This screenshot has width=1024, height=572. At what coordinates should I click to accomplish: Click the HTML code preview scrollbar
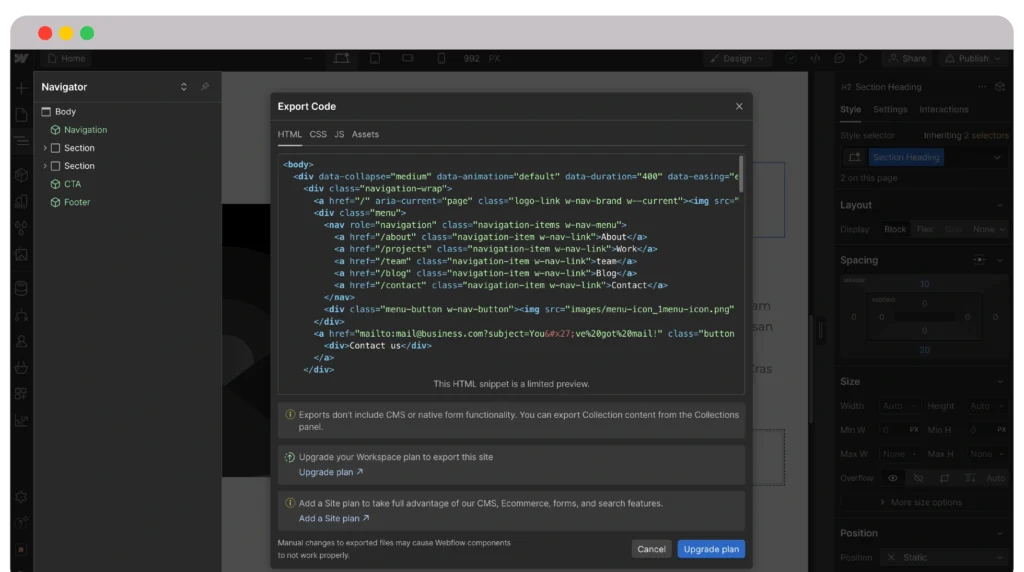tap(740, 173)
